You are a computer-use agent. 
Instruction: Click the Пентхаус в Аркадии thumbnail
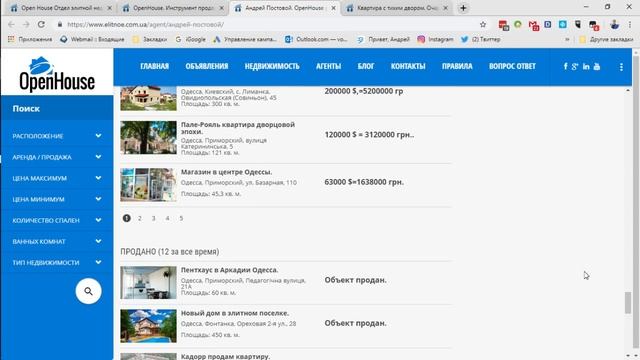coord(148,283)
